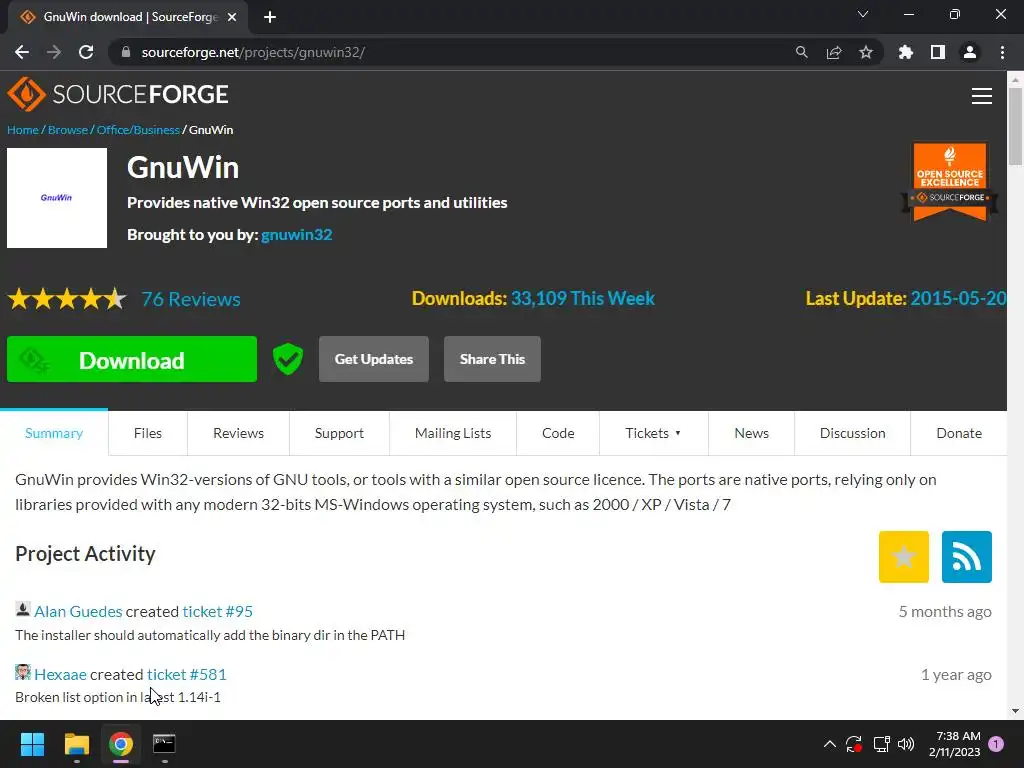The width and height of the screenshot is (1024, 768).
Task: Click the scrollbar down arrow
Action: (x=1015, y=711)
